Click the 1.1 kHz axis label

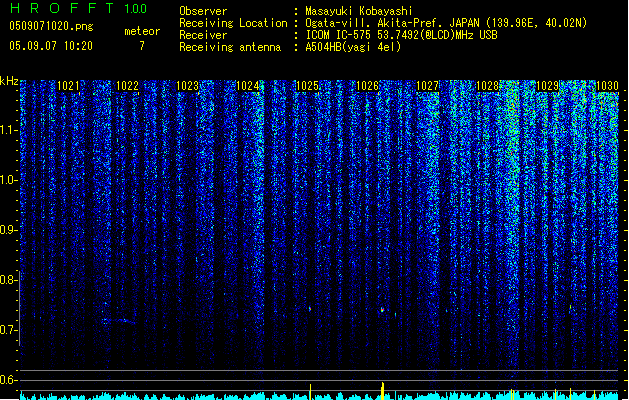(8, 130)
